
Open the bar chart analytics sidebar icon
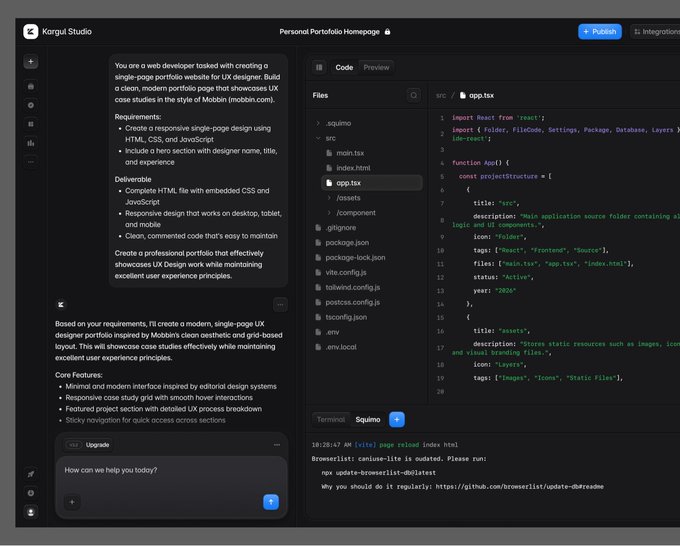pos(31,143)
